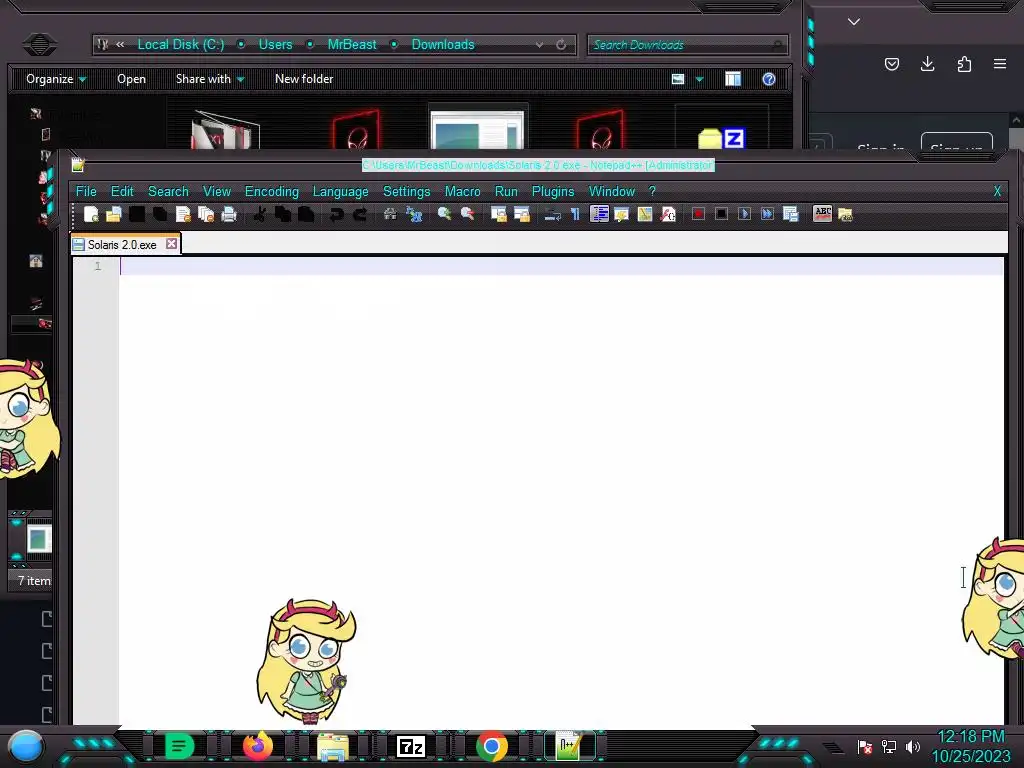Screen dimensions: 1024x768
Task: Open the Plugins menu
Action: coord(553,191)
